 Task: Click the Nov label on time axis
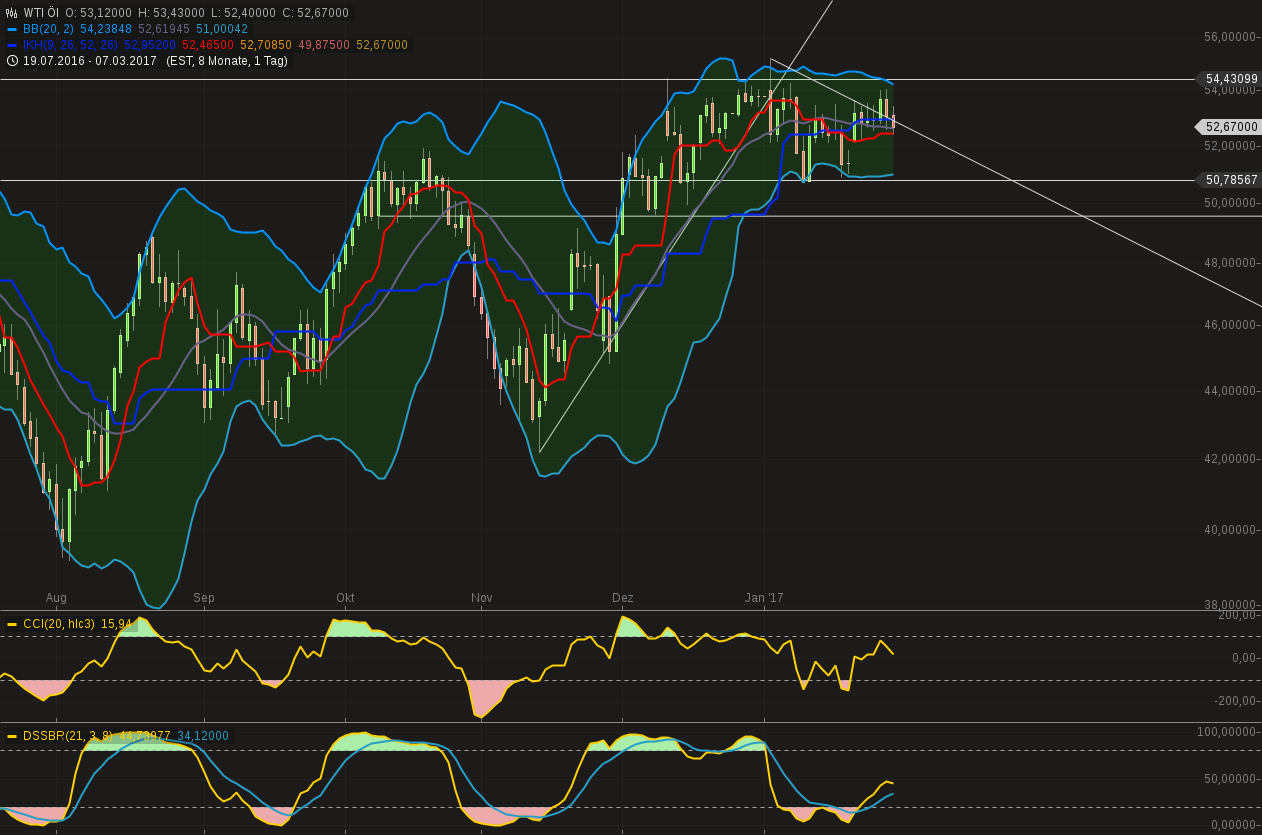coord(482,598)
